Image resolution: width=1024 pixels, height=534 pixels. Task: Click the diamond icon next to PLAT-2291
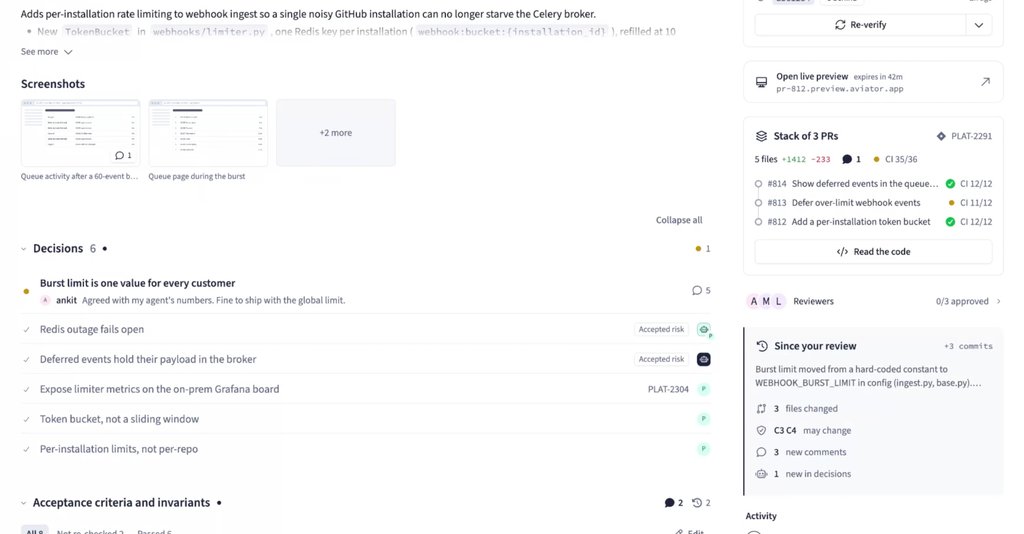[x=941, y=136]
